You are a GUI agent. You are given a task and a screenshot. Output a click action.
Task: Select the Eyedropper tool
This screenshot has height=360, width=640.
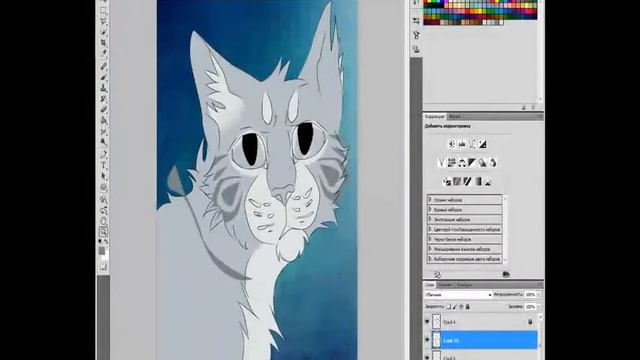coord(104,54)
